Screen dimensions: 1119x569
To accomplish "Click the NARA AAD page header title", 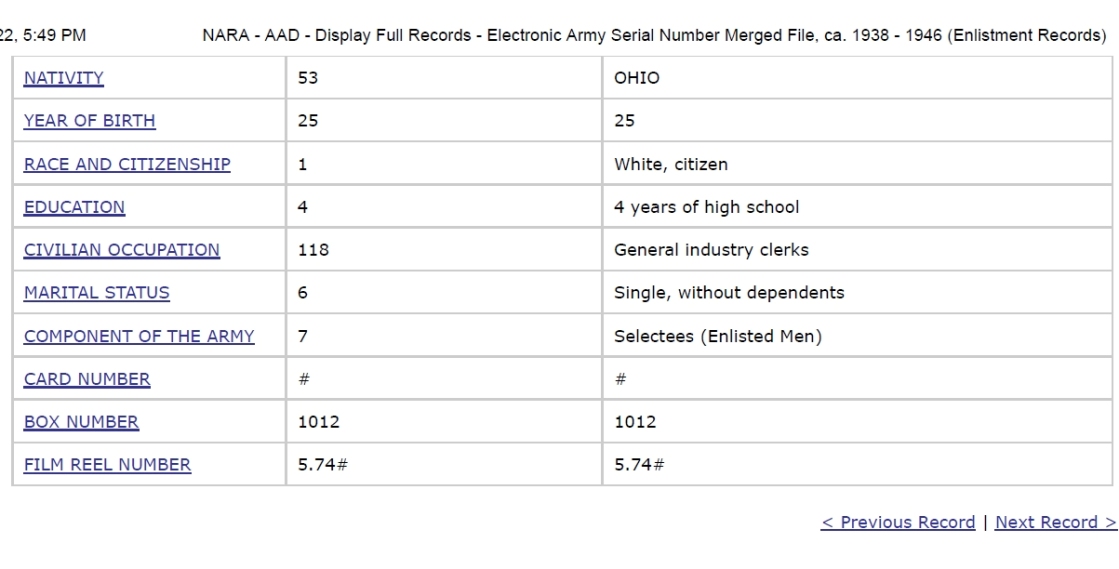I will [x=654, y=35].
